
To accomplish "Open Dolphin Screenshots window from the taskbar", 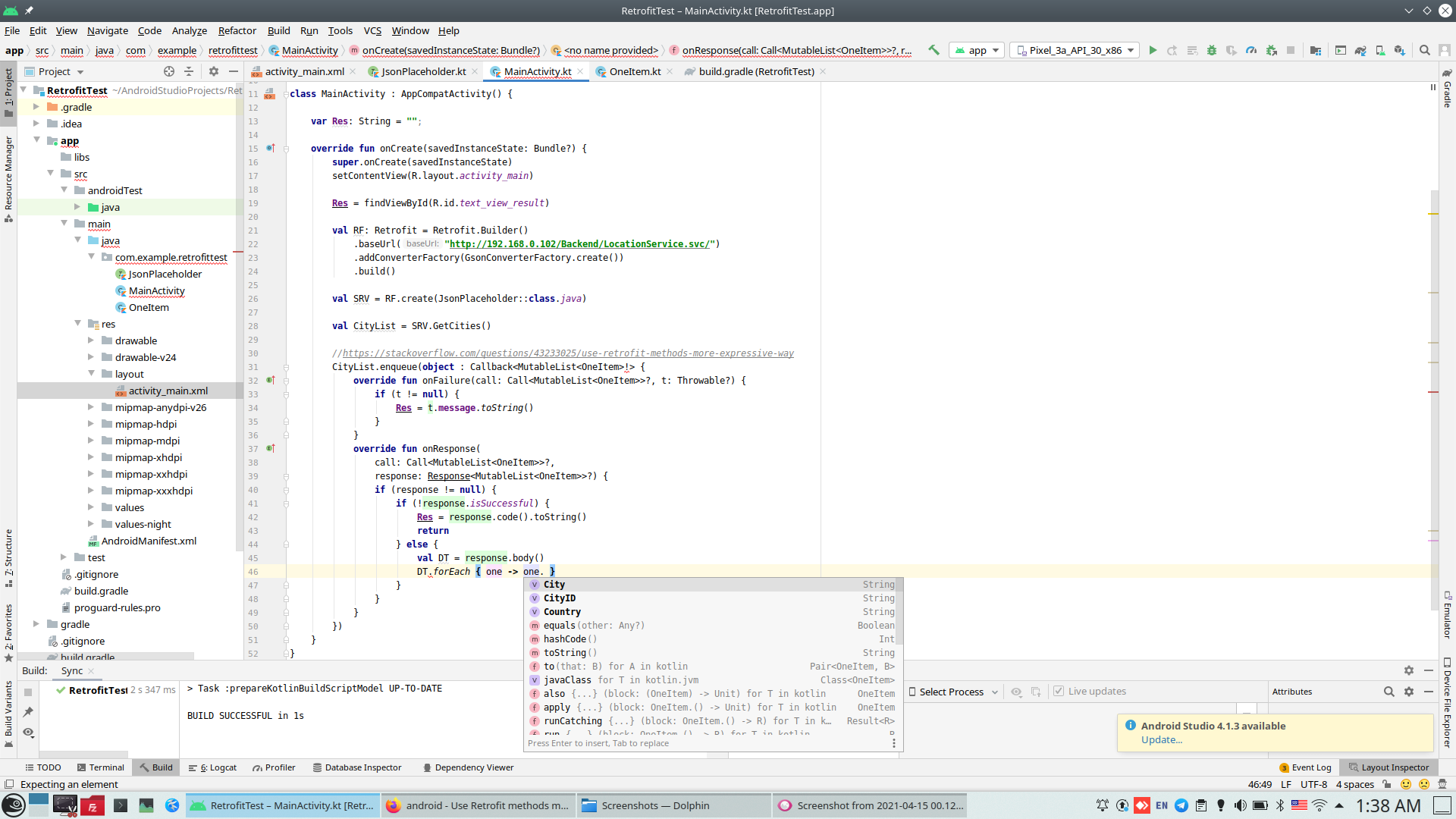I will pos(654,805).
